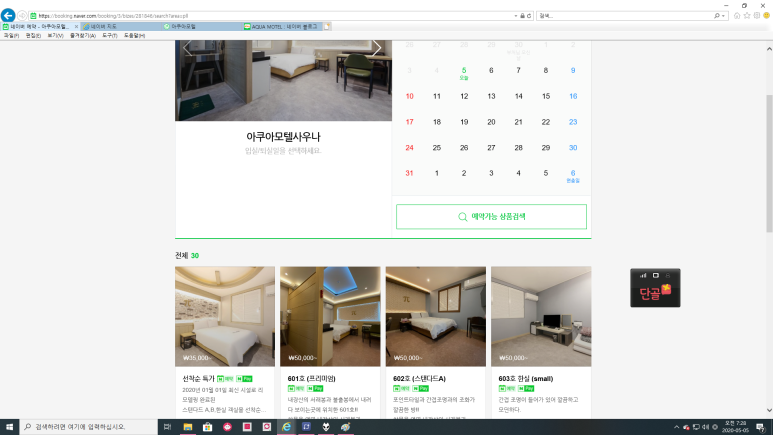Switch to the 아쿠아모텔 tab
Image resolution: width=773 pixels, height=435 pixels.
(x=202, y=27)
